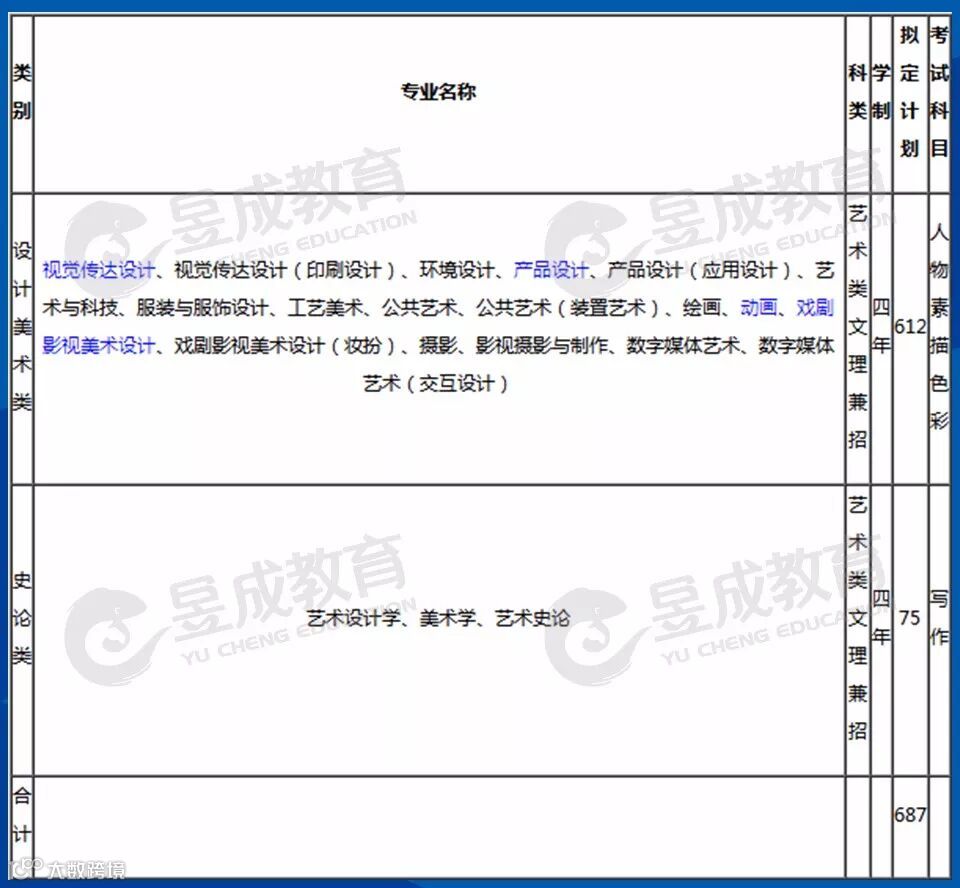
Task: Click the text 影视摄影与制作
Action: (x=541, y=345)
